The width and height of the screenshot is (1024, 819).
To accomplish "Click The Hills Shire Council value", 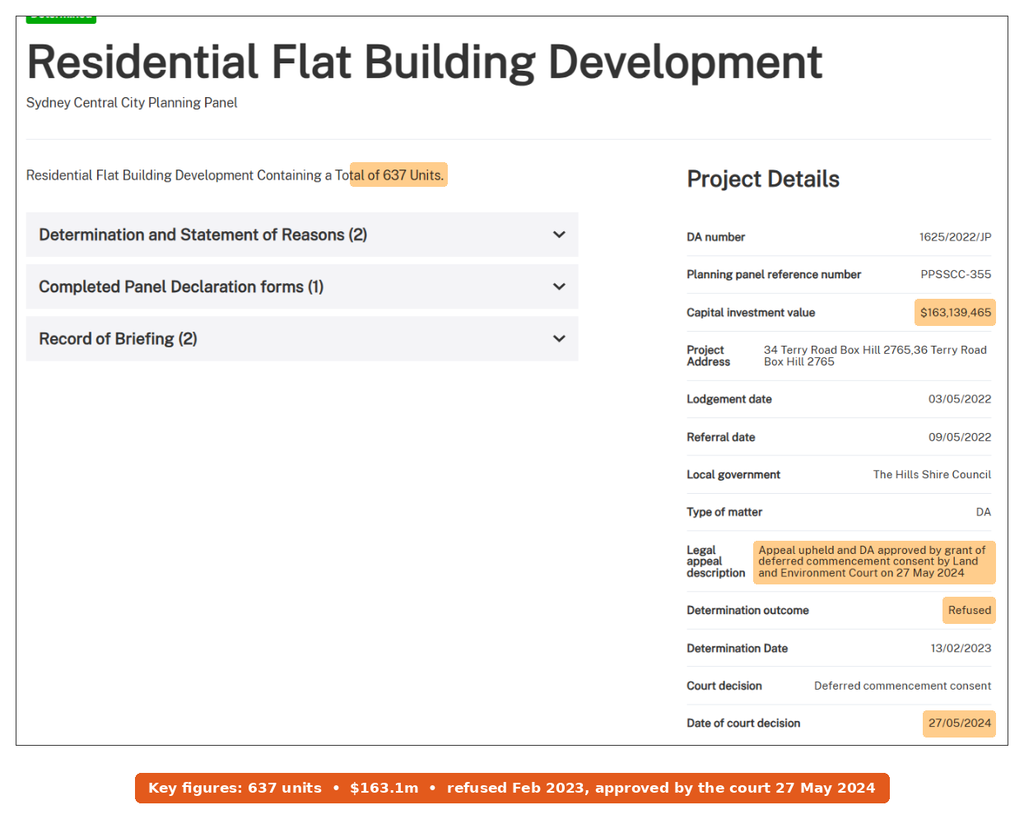I will click(x=932, y=475).
